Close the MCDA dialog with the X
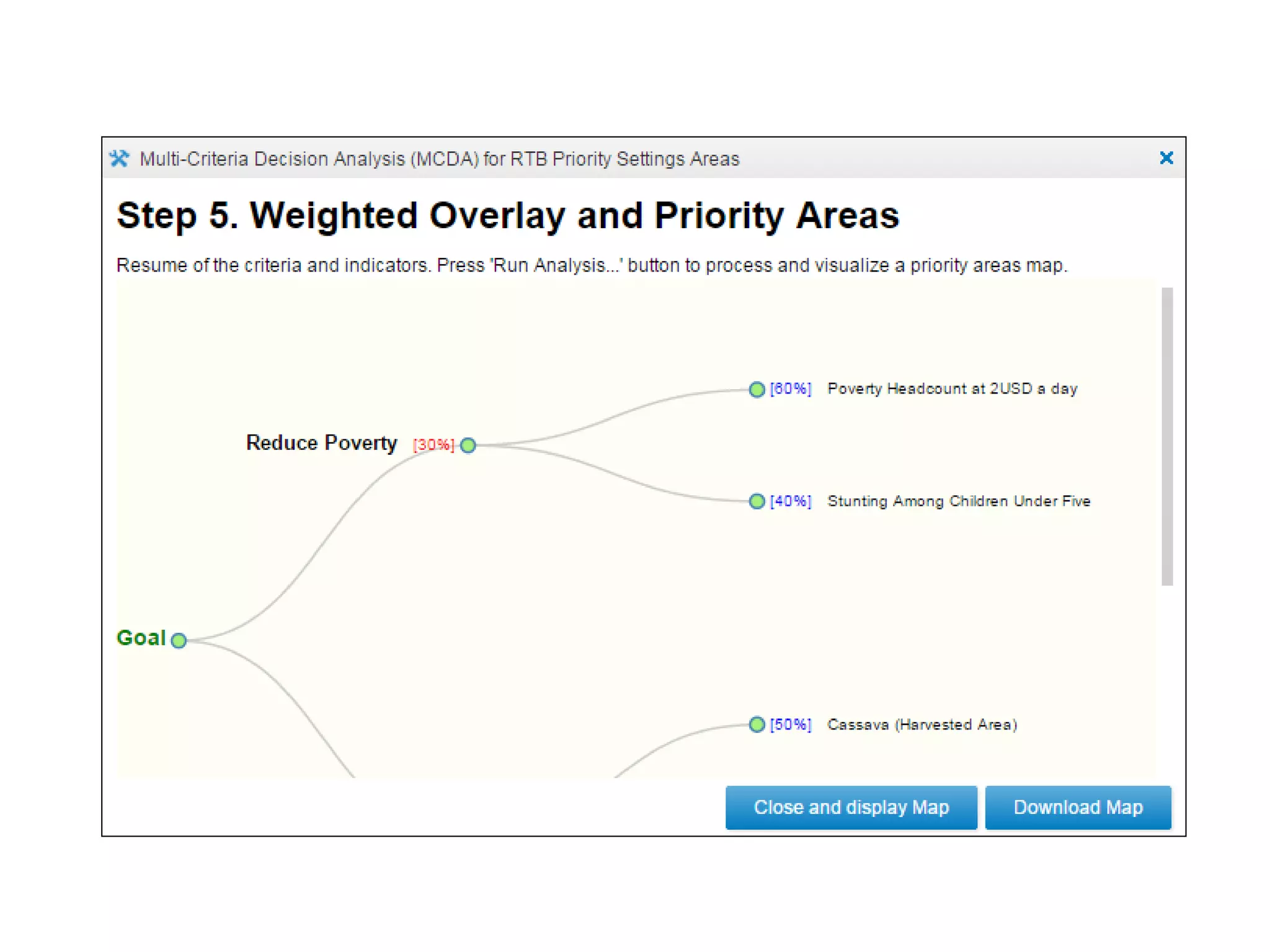Image resolution: width=1270 pixels, height=952 pixels. coord(1166,159)
